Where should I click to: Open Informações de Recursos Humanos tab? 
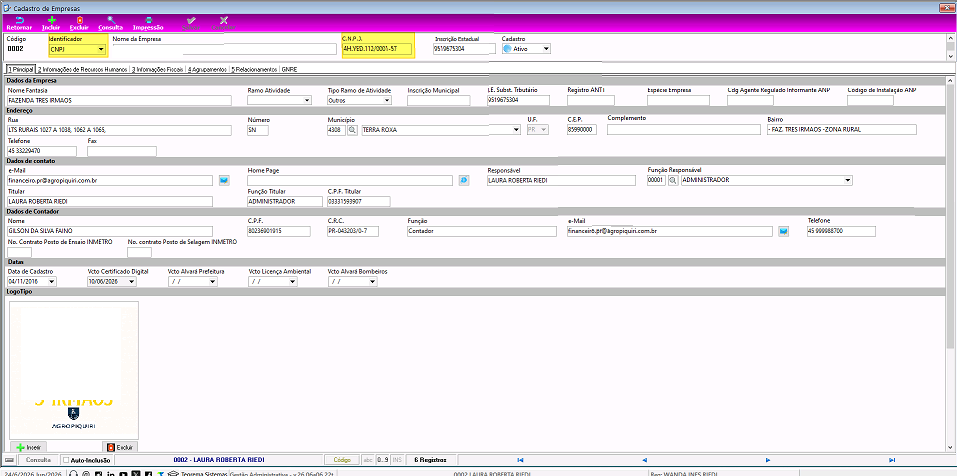click(x=82, y=70)
